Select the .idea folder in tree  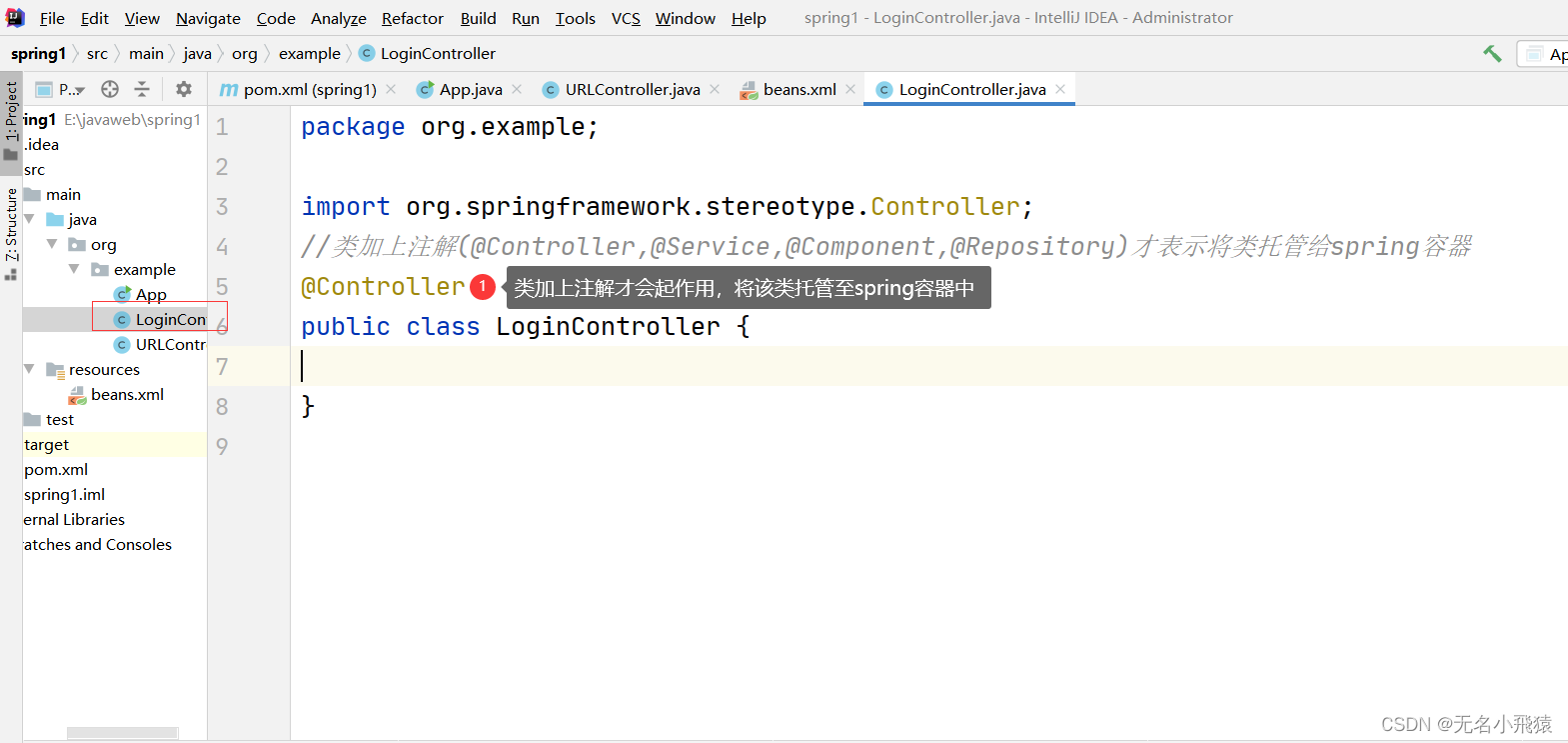41,144
